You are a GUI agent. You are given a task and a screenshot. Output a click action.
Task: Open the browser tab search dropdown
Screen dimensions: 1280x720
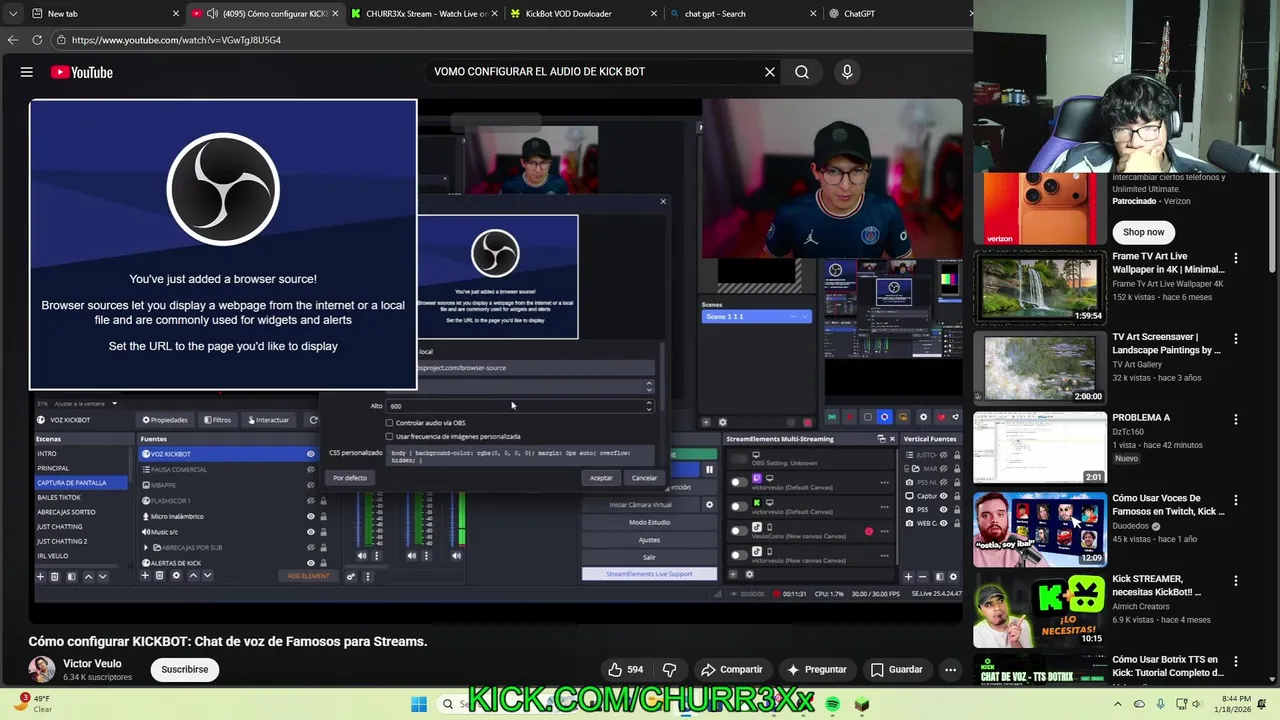pos(13,14)
